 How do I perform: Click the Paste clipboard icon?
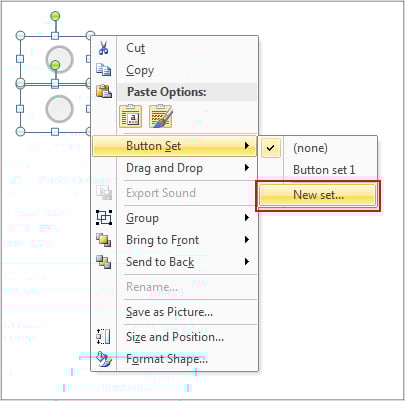tap(104, 91)
